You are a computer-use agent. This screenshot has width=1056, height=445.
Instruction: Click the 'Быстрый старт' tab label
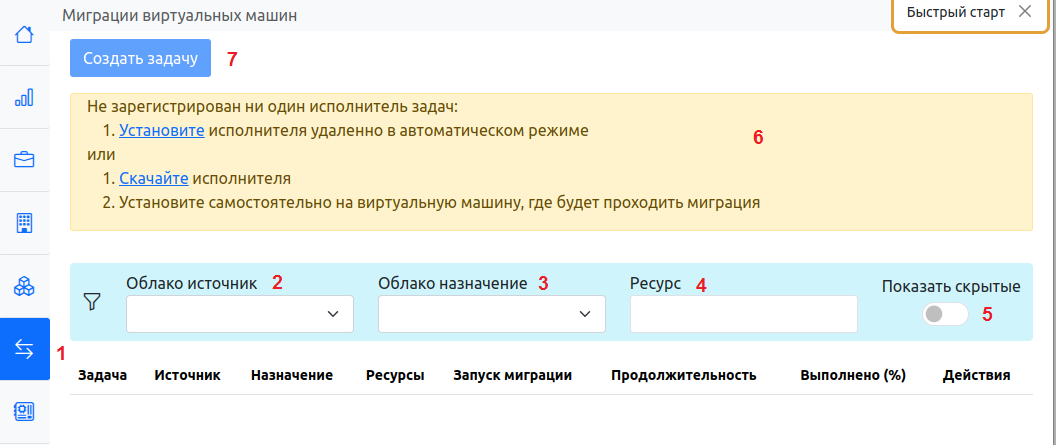click(954, 12)
